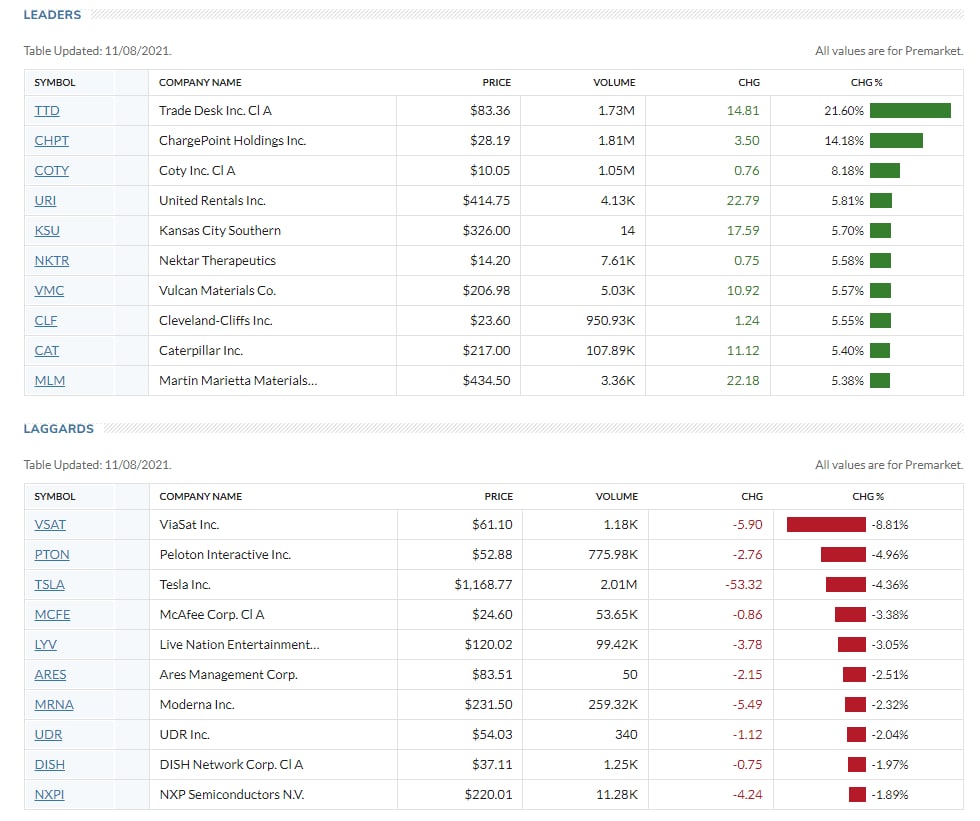Screen dimensions: 980x821
Task: Click the -2.76 change for Peloton
Action: pyautogui.click(x=748, y=555)
